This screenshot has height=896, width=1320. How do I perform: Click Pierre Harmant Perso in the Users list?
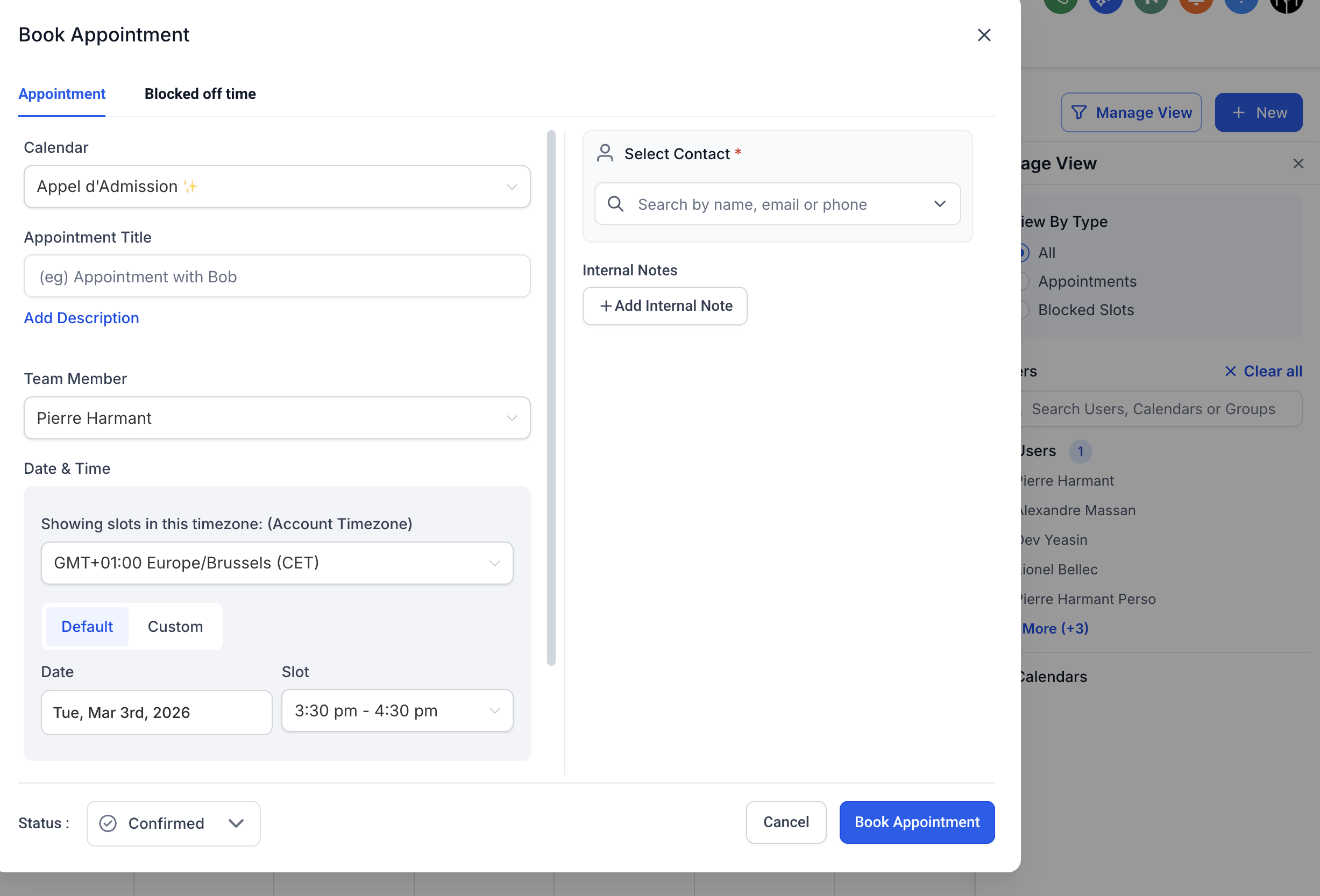click(x=1088, y=599)
